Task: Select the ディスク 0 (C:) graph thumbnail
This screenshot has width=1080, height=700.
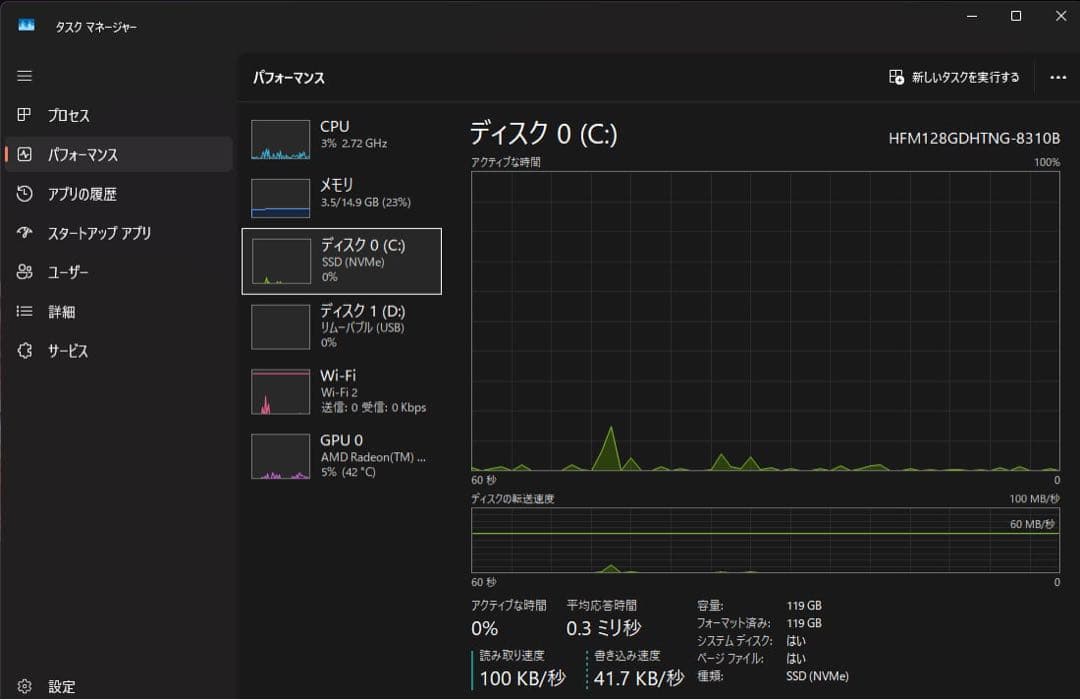Action: pyautogui.click(x=281, y=261)
